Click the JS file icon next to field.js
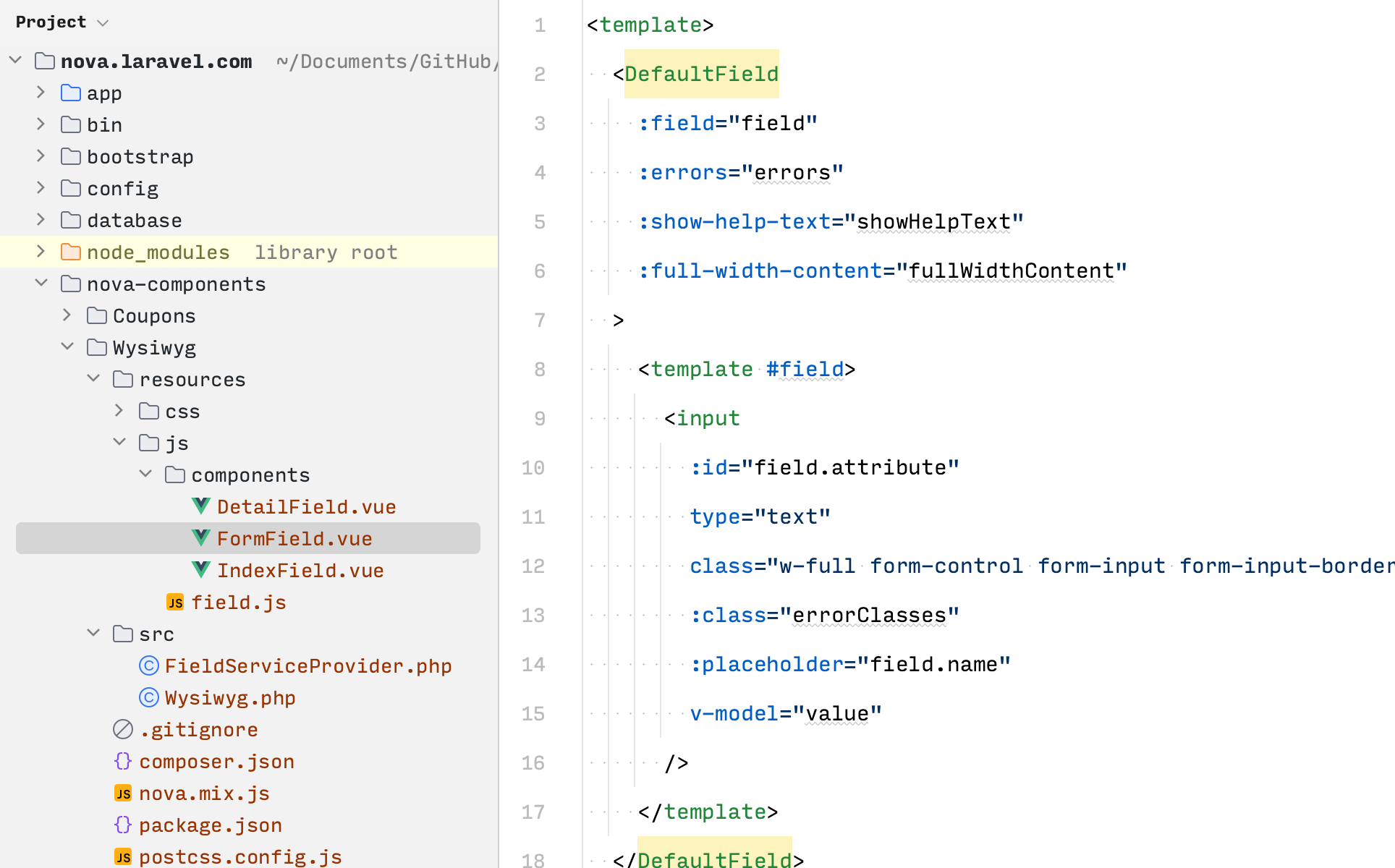The height and width of the screenshot is (868, 1395). 174,602
